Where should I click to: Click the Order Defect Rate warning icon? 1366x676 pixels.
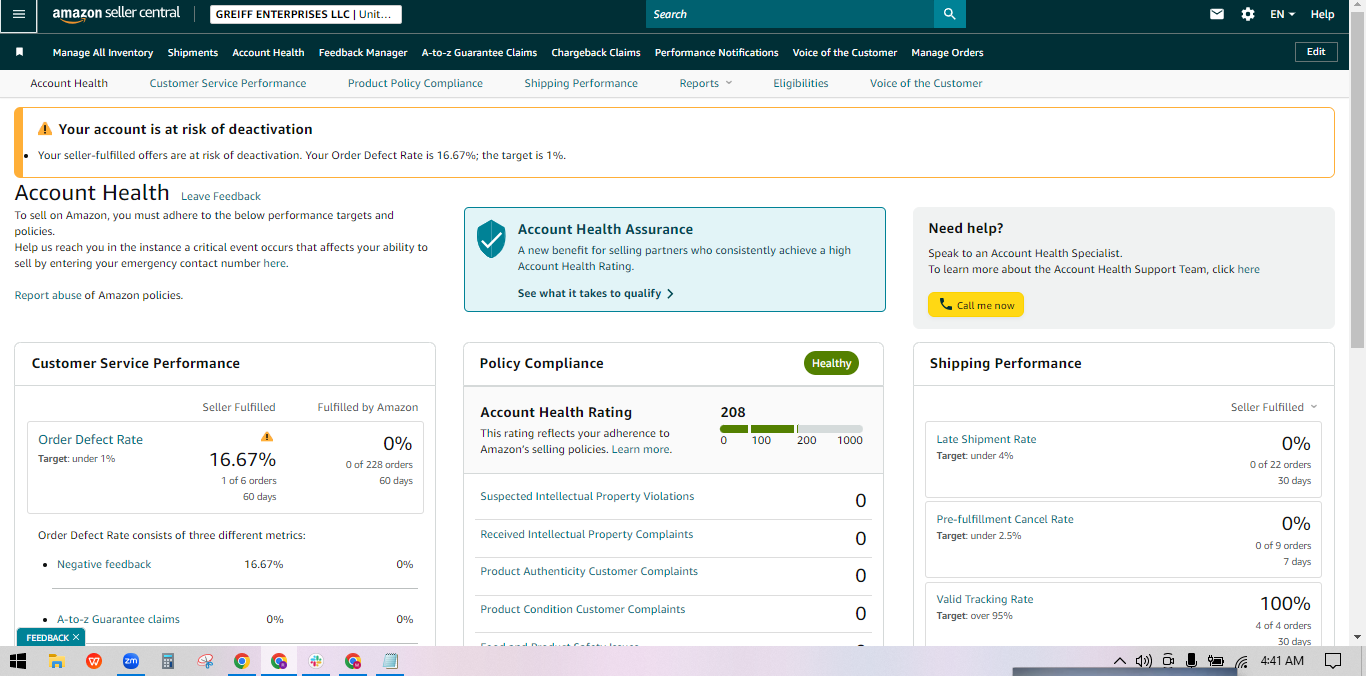click(x=266, y=436)
